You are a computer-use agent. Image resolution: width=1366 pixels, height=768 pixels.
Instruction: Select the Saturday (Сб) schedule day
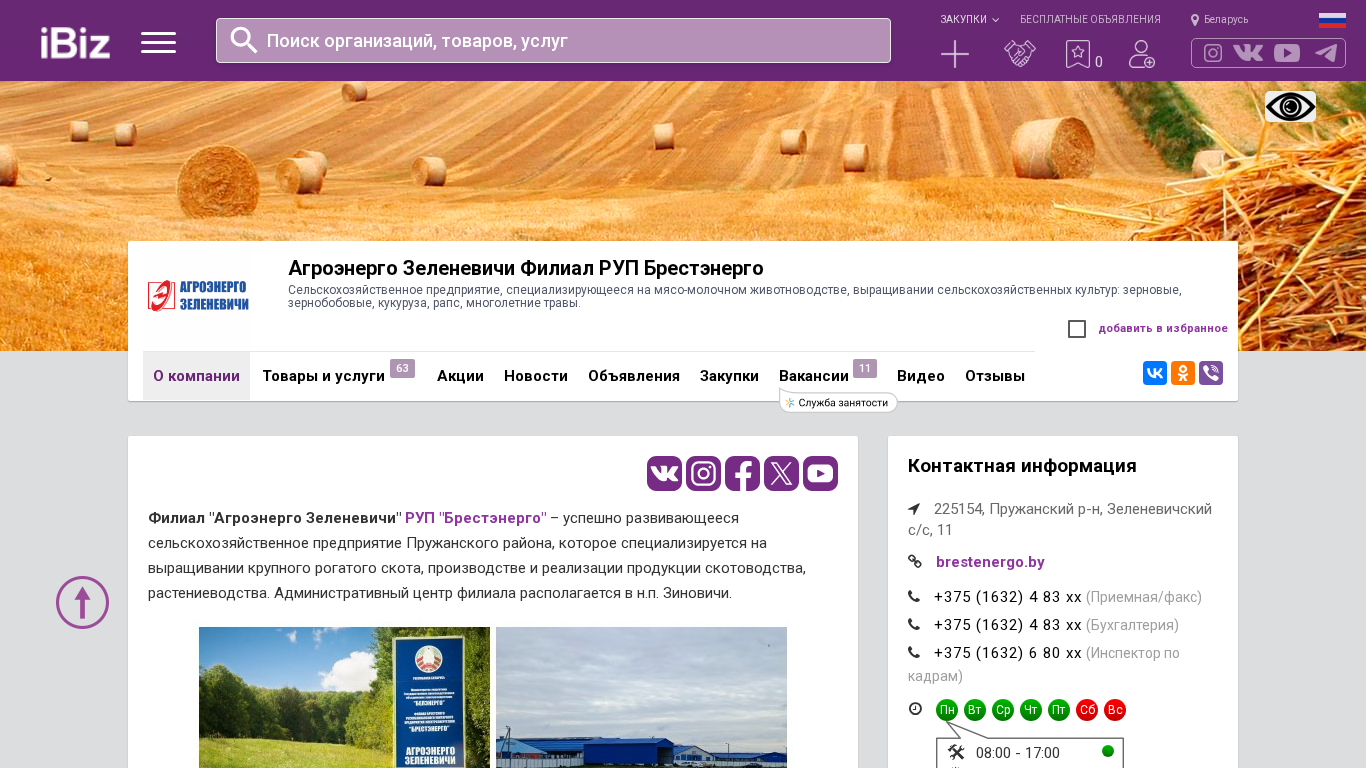point(1087,710)
